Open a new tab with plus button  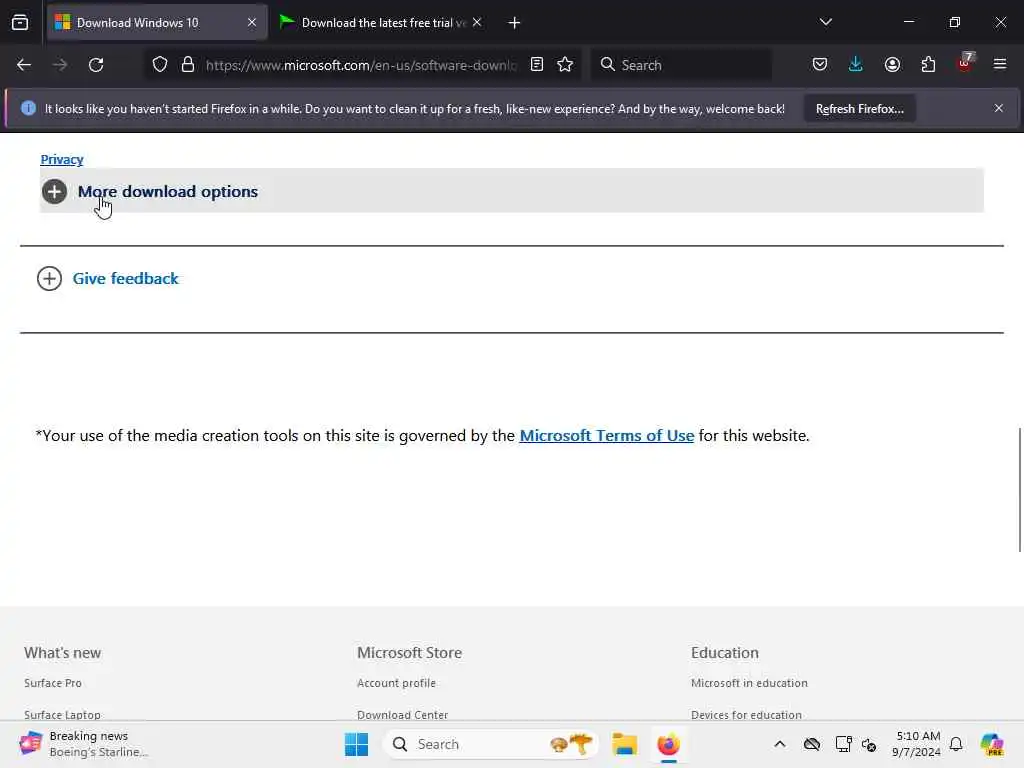pyautogui.click(x=514, y=23)
